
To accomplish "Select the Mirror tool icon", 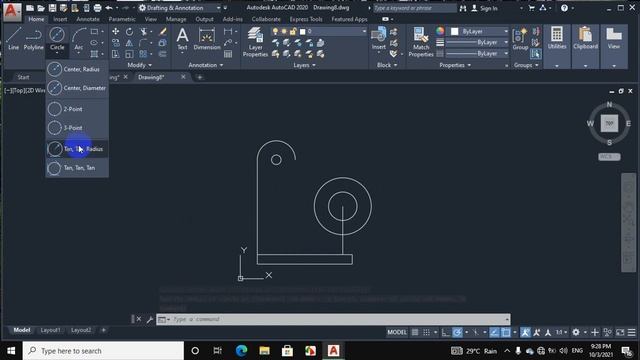I will [129, 42].
